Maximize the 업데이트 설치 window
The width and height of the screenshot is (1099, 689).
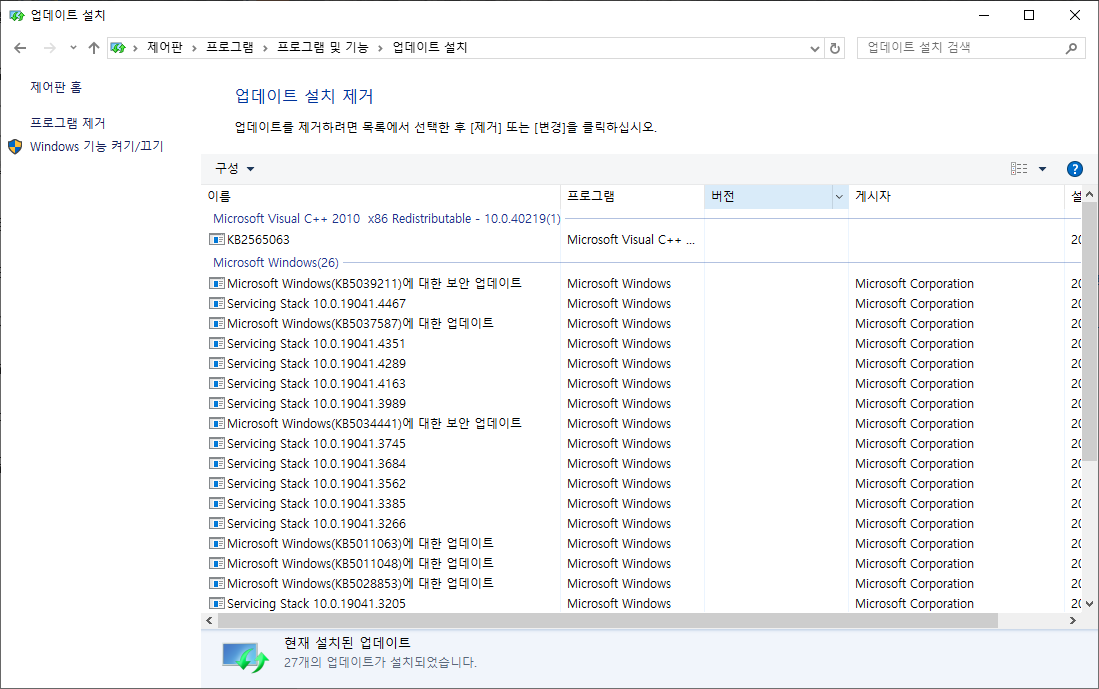(x=1029, y=15)
